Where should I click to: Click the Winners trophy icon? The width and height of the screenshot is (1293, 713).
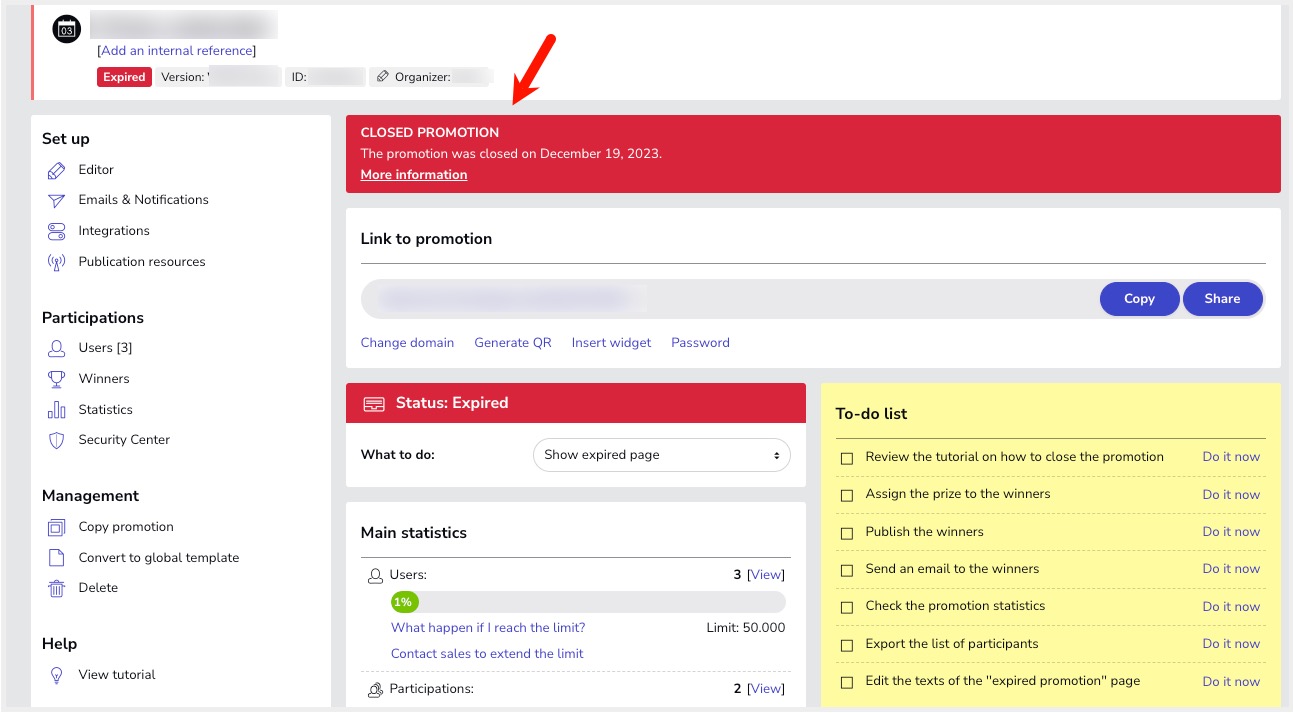[x=57, y=379]
